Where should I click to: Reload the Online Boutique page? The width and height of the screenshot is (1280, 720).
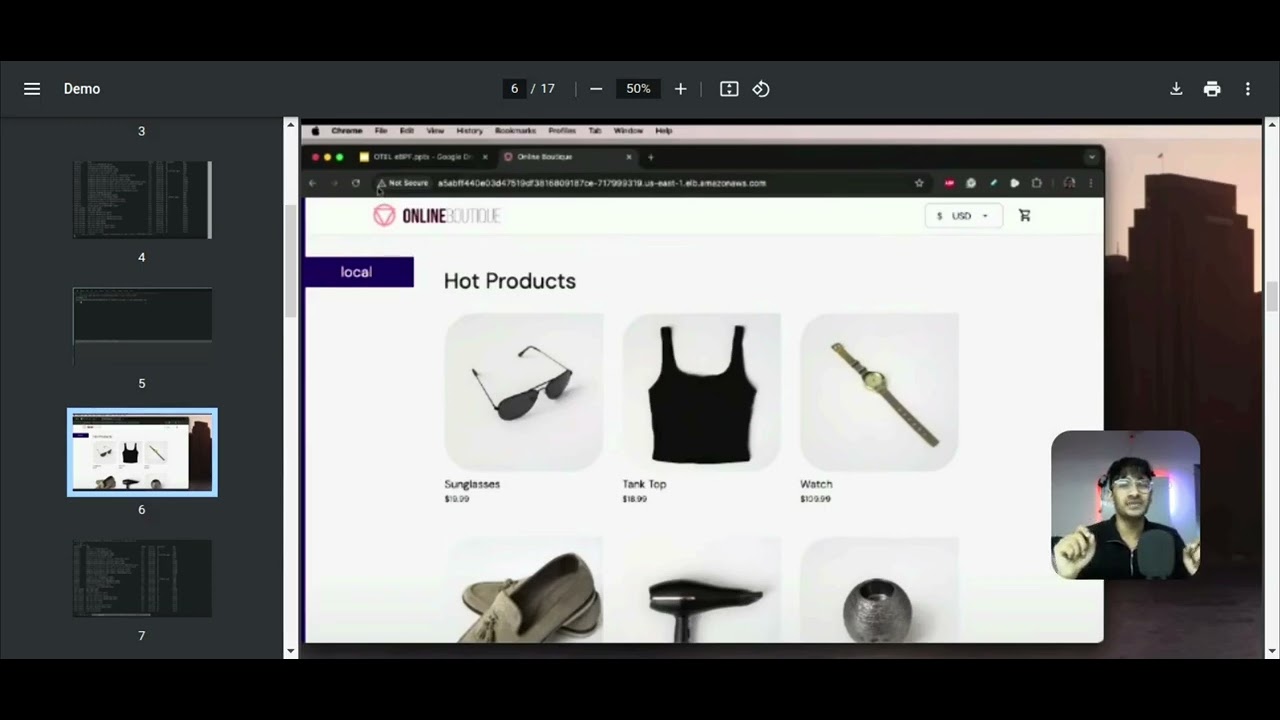click(x=355, y=183)
